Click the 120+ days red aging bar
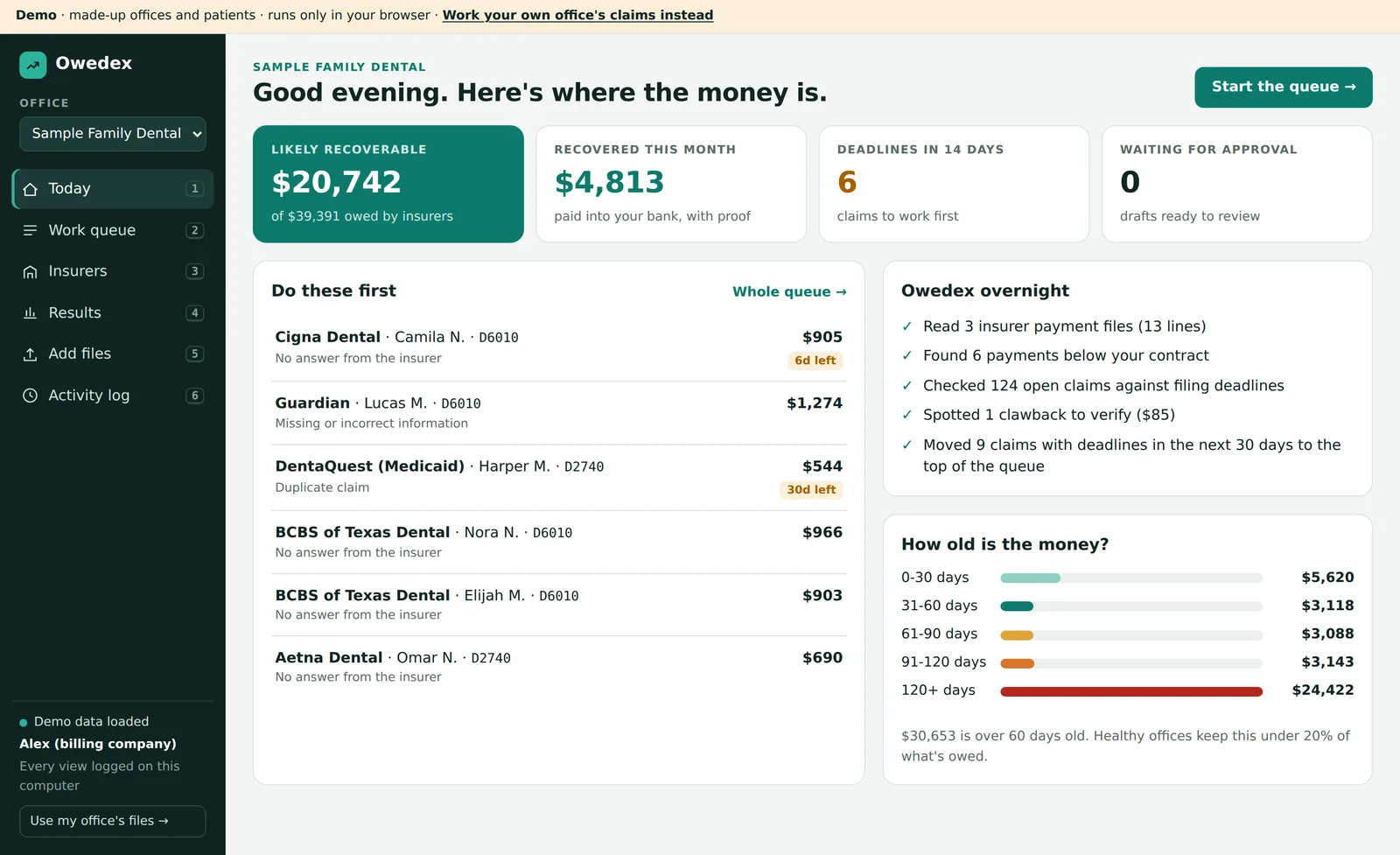The width and height of the screenshot is (1400, 855). pos(1131,691)
